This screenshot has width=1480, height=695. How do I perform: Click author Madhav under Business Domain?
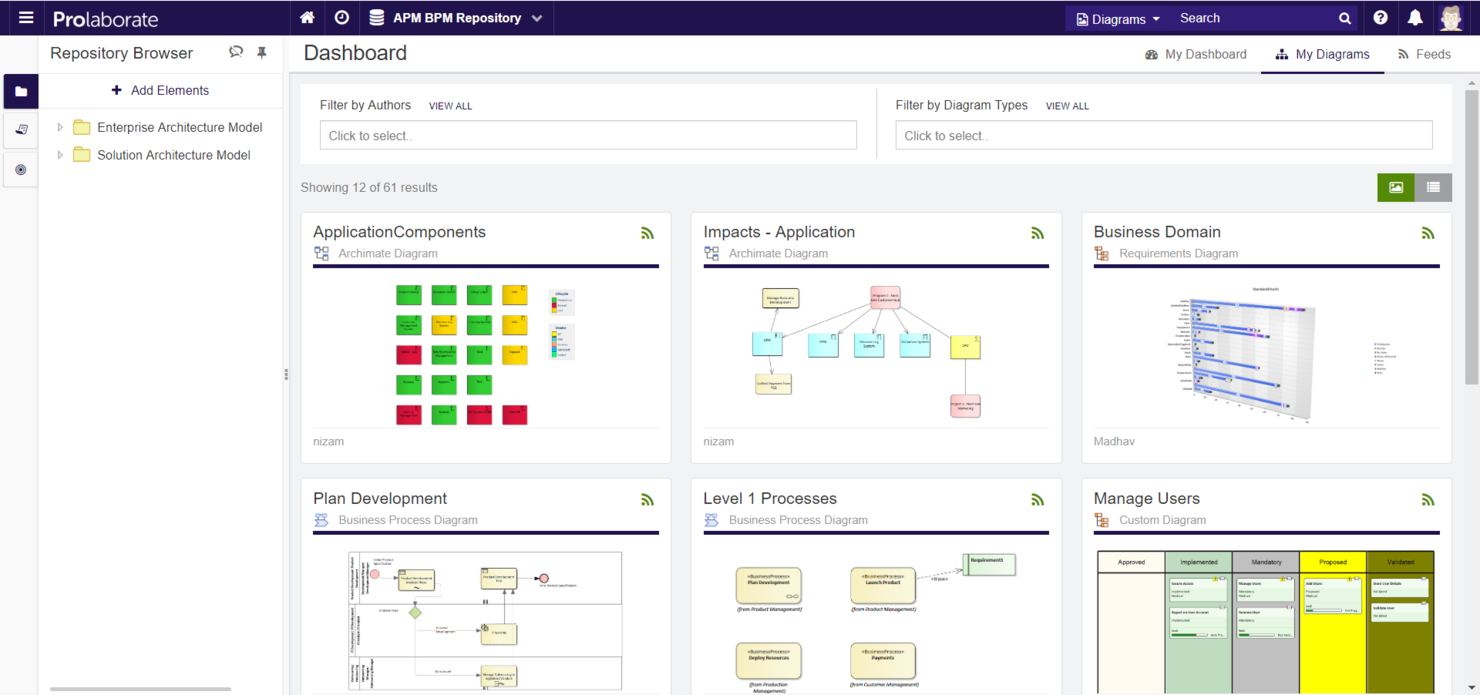click(x=1114, y=441)
